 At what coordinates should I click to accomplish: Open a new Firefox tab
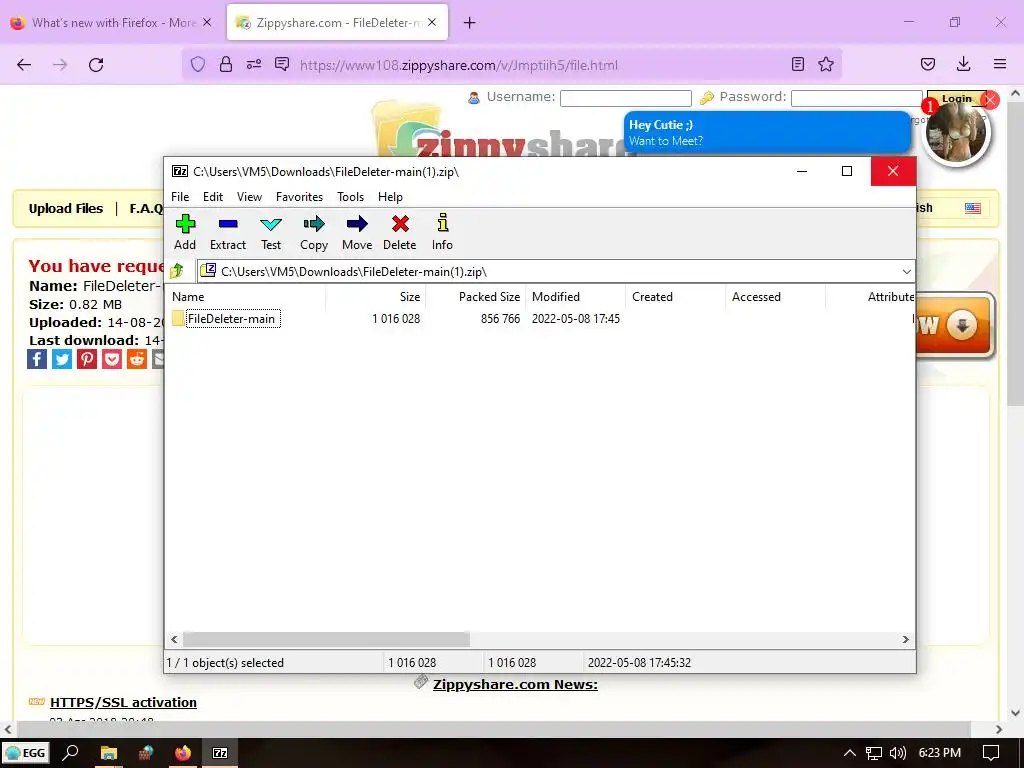point(470,23)
